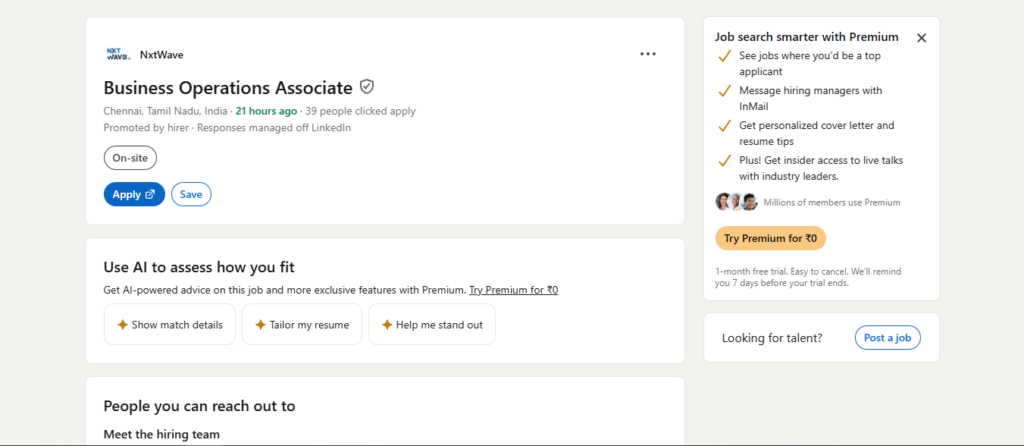
Task: Click the sparkle icon on Tailor my resume
Action: 261,325
